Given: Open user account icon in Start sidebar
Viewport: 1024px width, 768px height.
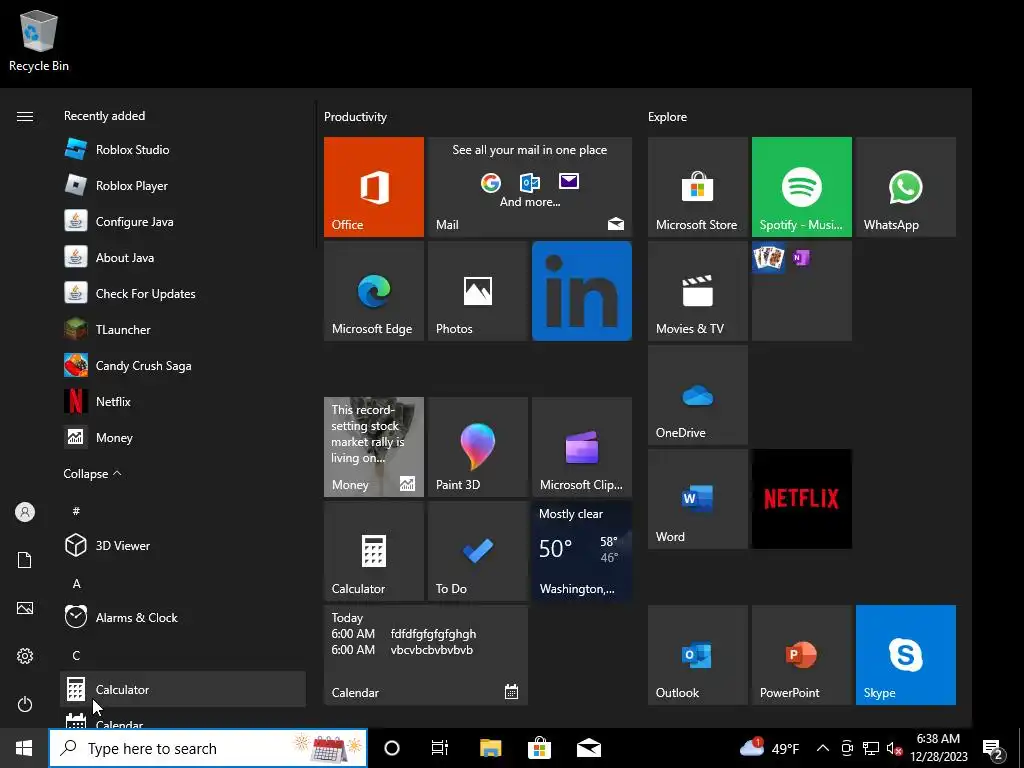Looking at the screenshot, I should click(25, 512).
